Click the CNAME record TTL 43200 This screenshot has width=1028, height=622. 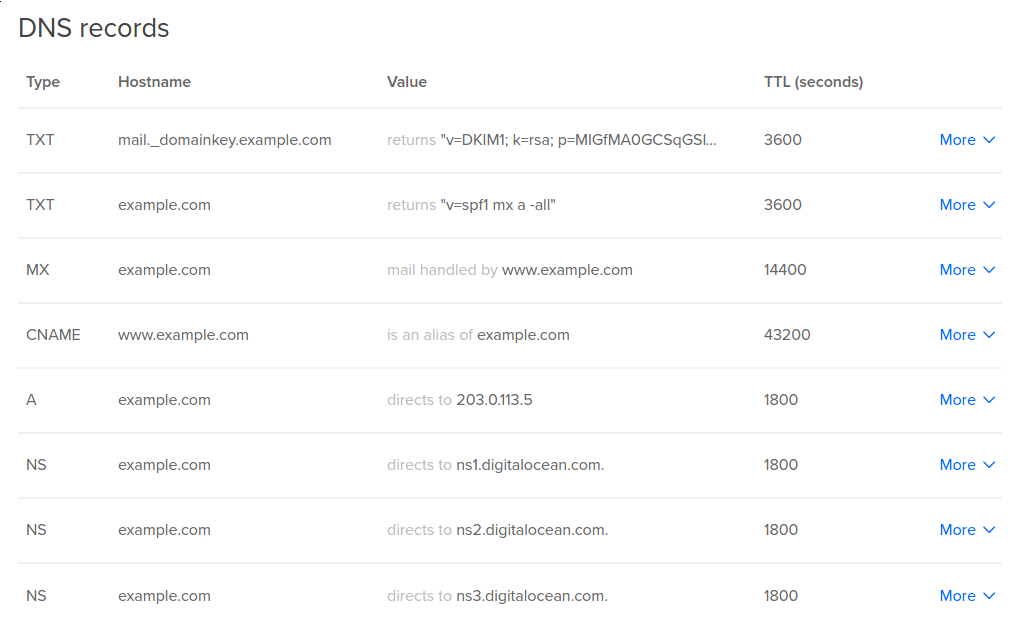click(787, 334)
